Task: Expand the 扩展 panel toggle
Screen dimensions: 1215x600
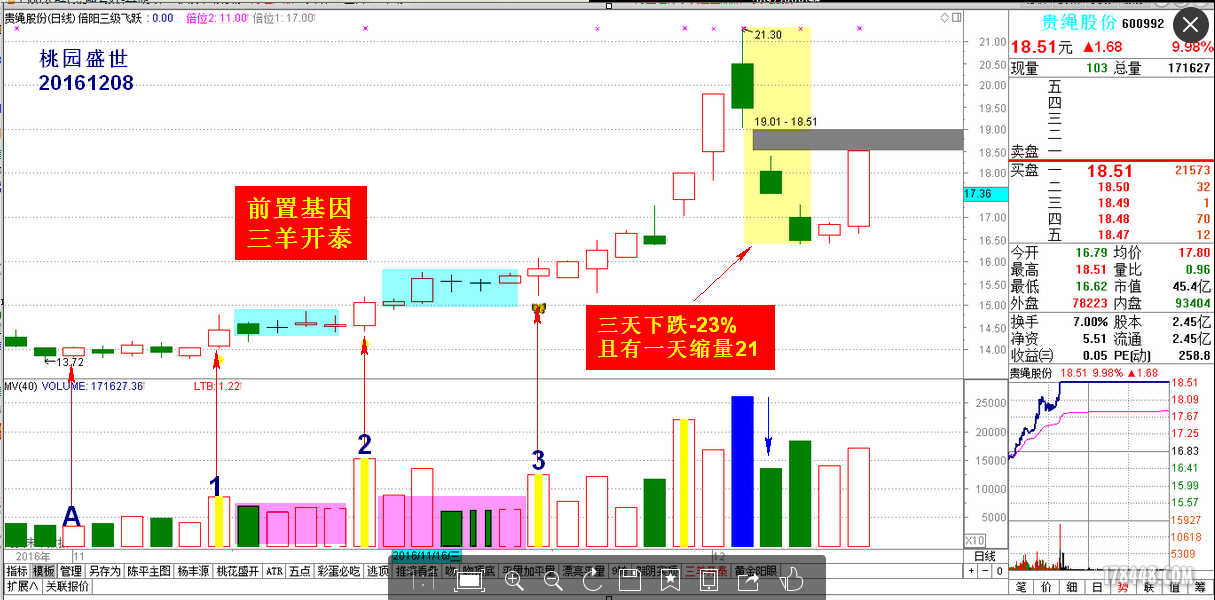Action: (x=23, y=587)
